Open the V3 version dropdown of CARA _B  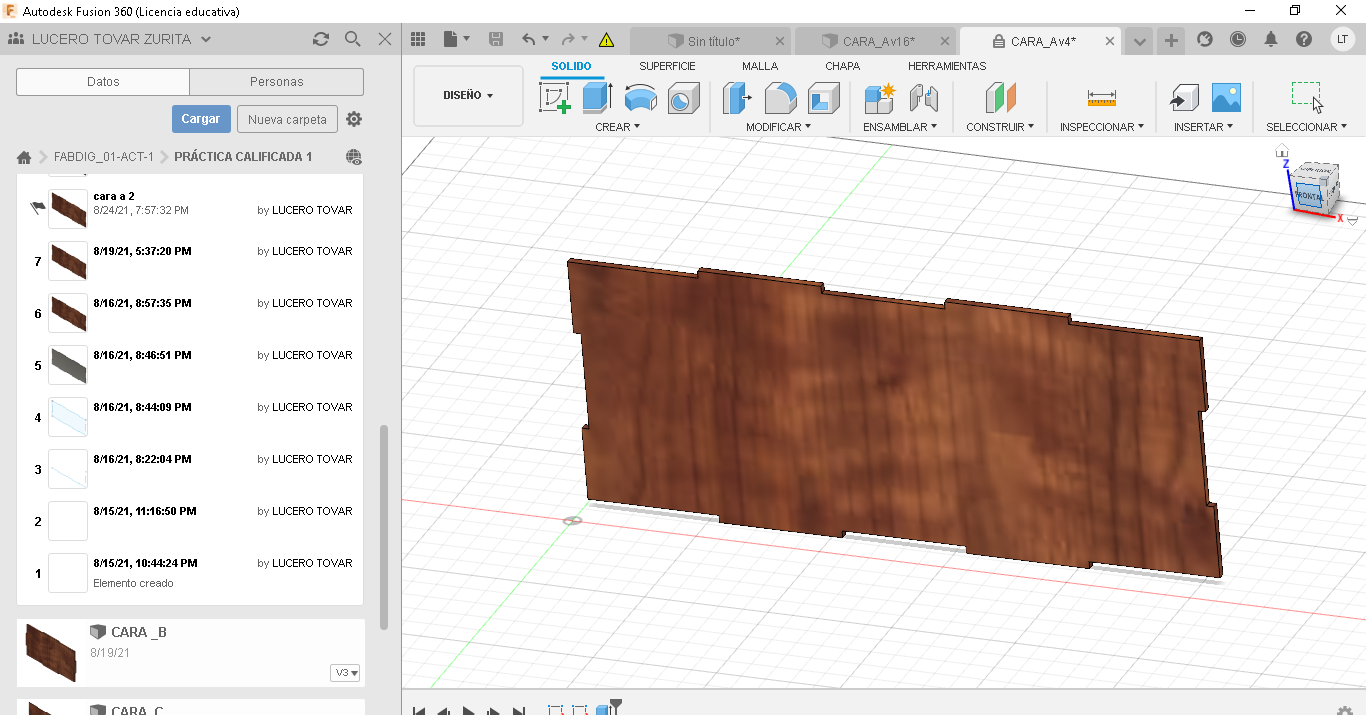click(345, 673)
